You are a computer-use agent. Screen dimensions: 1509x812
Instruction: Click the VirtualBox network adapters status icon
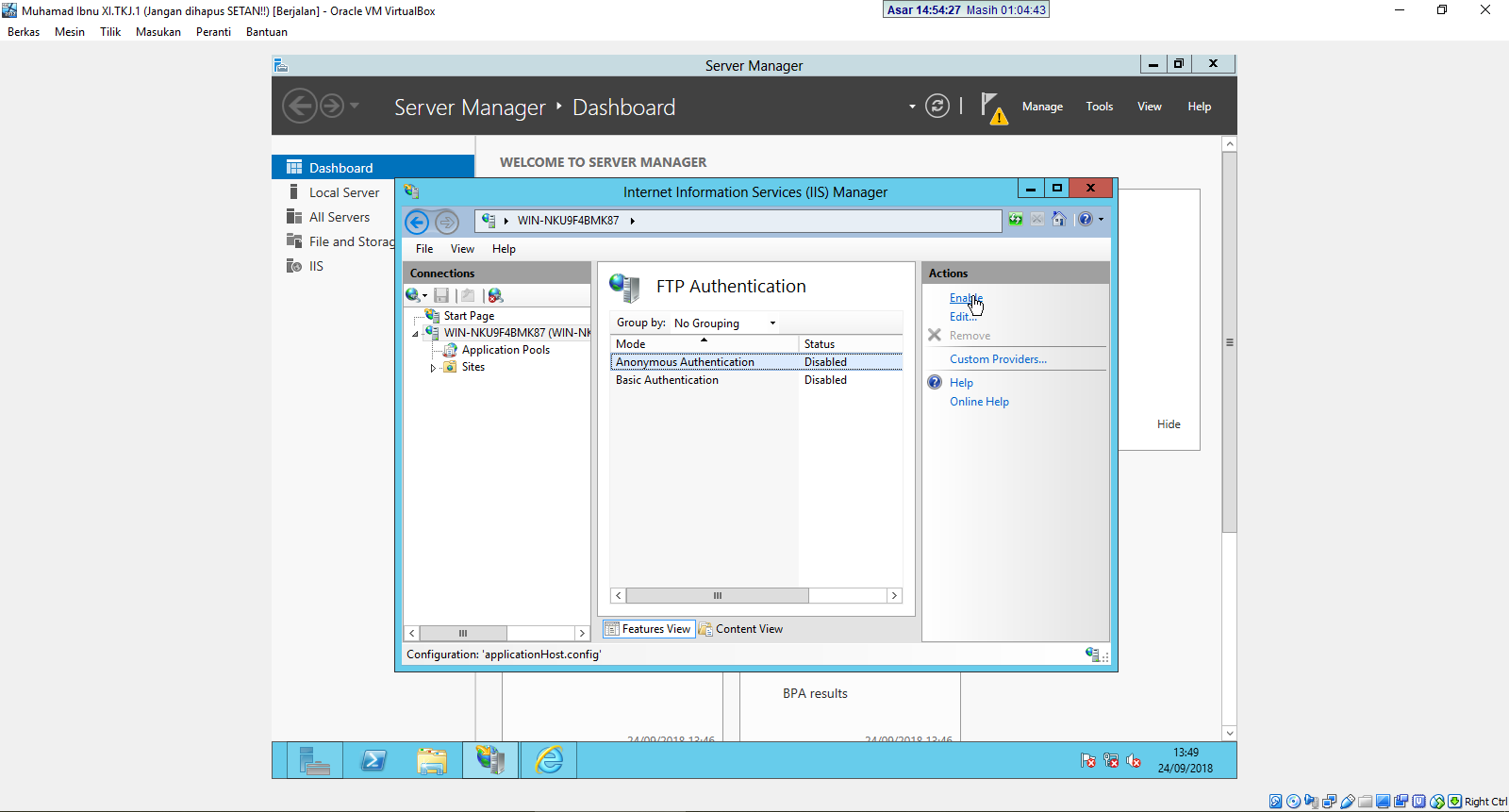(1330, 802)
